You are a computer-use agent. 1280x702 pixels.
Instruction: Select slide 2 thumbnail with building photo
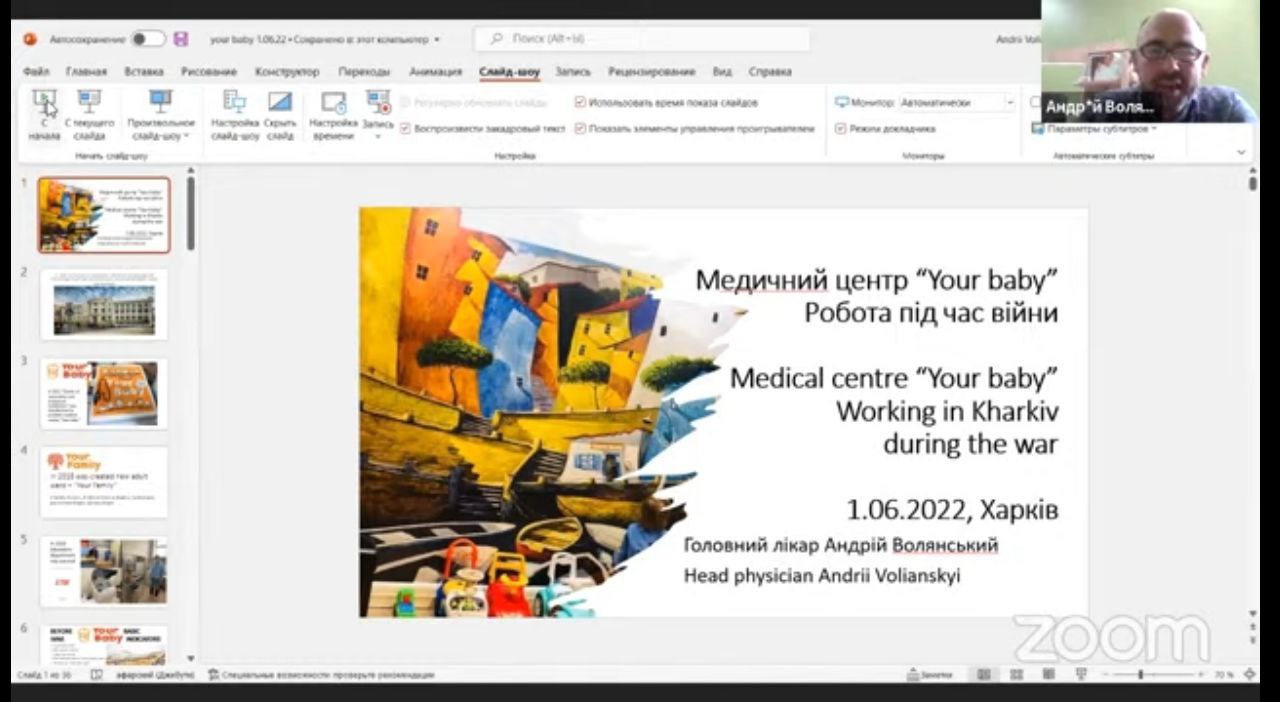click(104, 305)
